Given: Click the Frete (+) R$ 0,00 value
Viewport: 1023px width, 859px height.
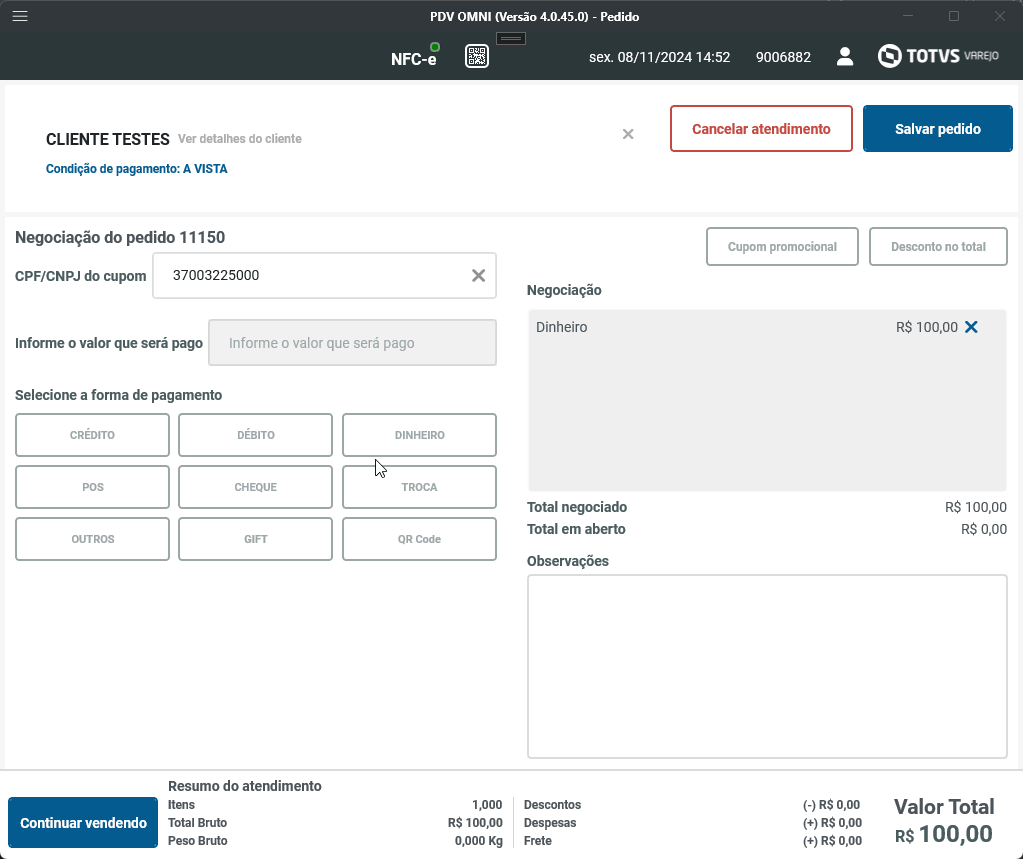Looking at the screenshot, I should 832,841.
